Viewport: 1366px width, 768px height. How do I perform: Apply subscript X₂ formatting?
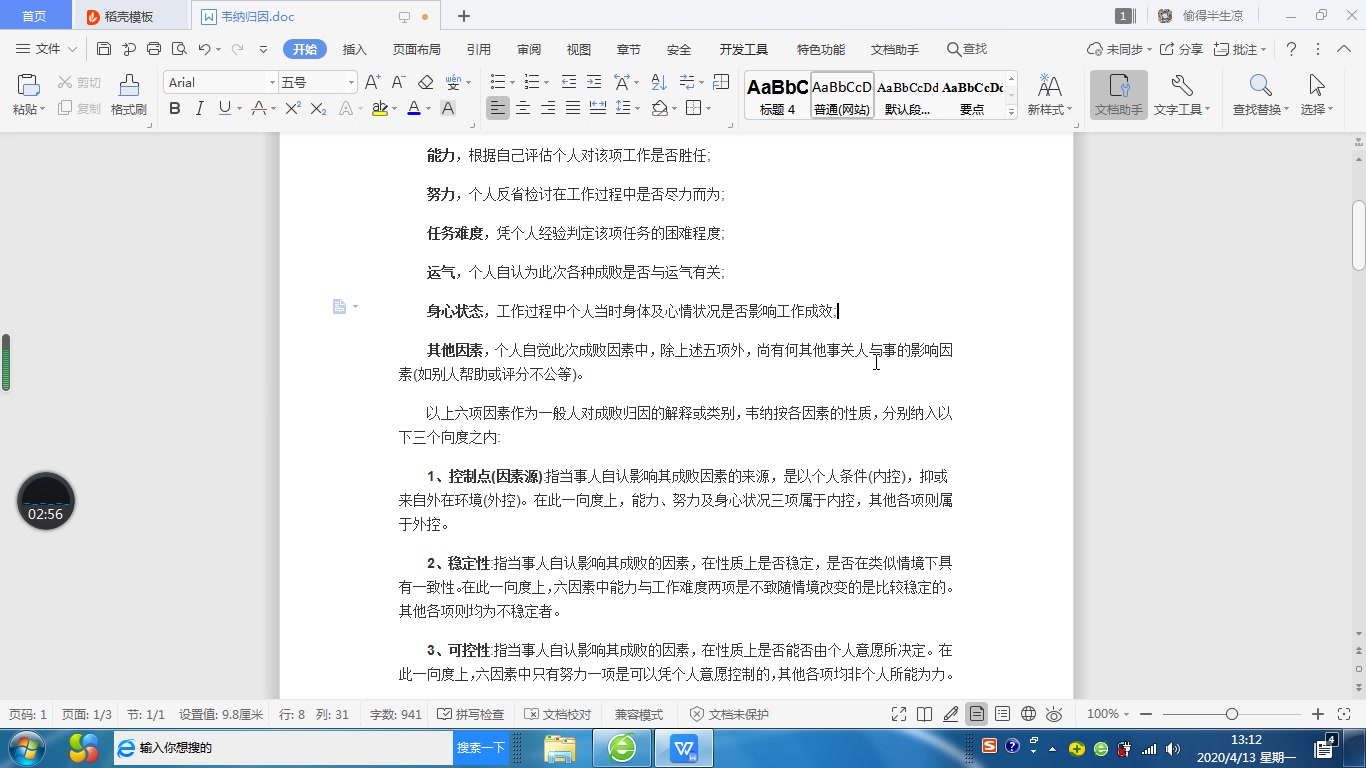[318, 108]
